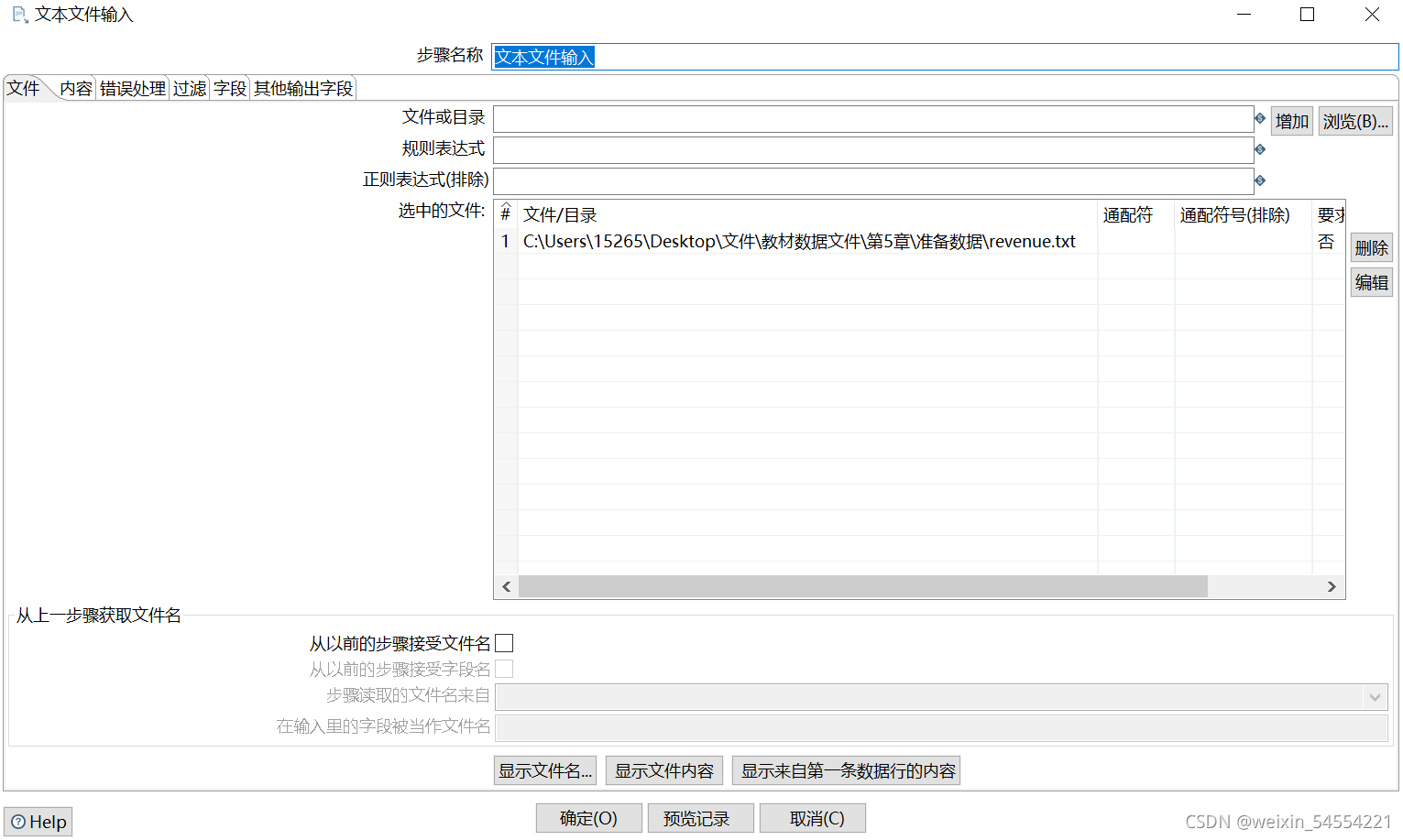Image resolution: width=1403 pixels, height=840 pixels.
Task: Click the 文件/目录 column header
Action: click(807, 214)
